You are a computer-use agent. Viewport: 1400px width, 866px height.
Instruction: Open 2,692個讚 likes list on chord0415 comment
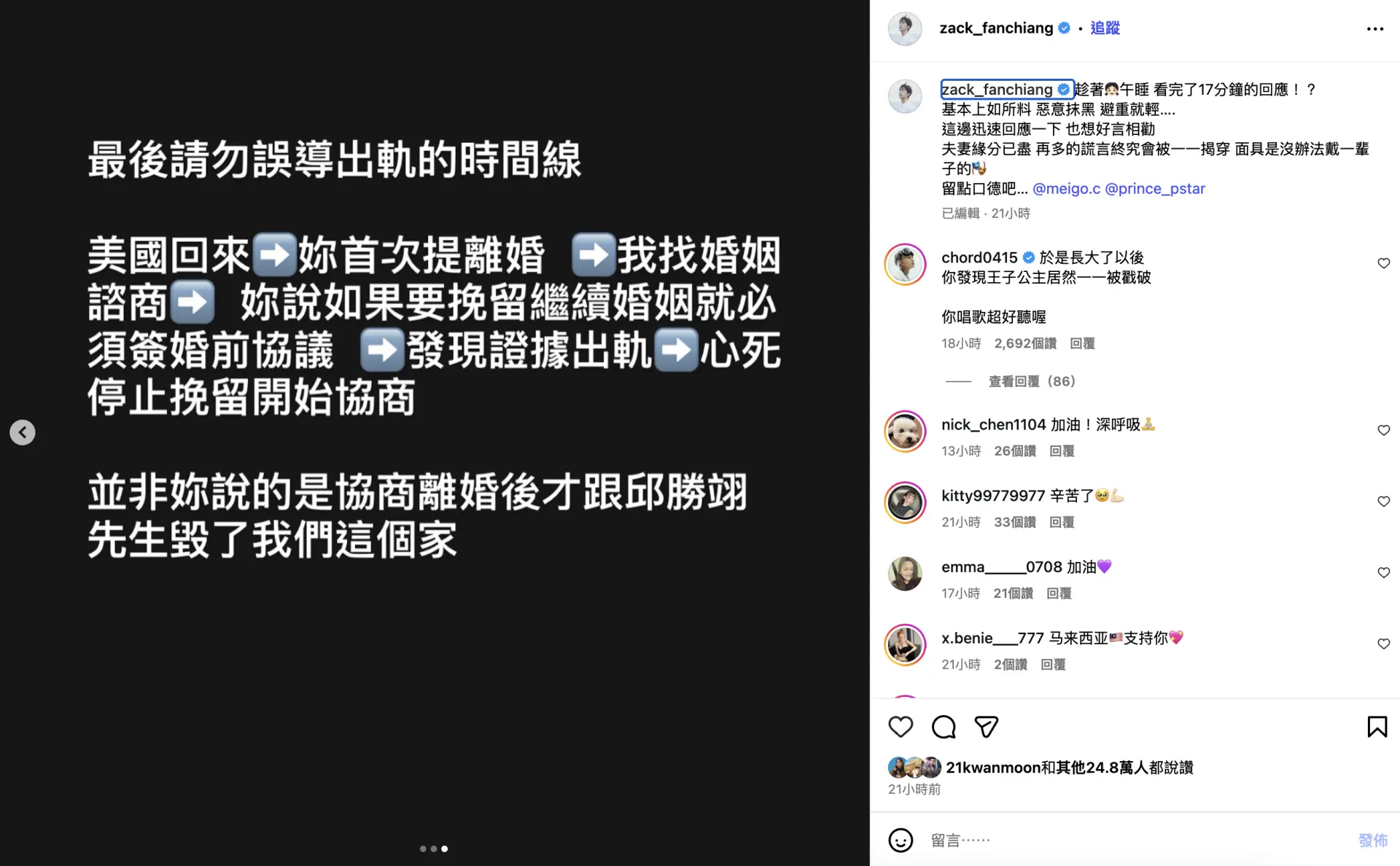1025,343
